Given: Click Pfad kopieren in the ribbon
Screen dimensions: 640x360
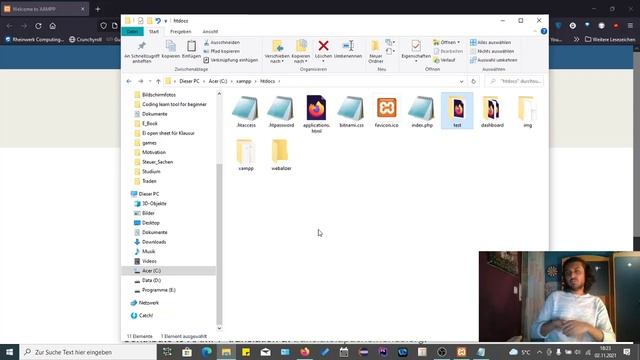Looking at the screenshot, I should coord(222,51).
